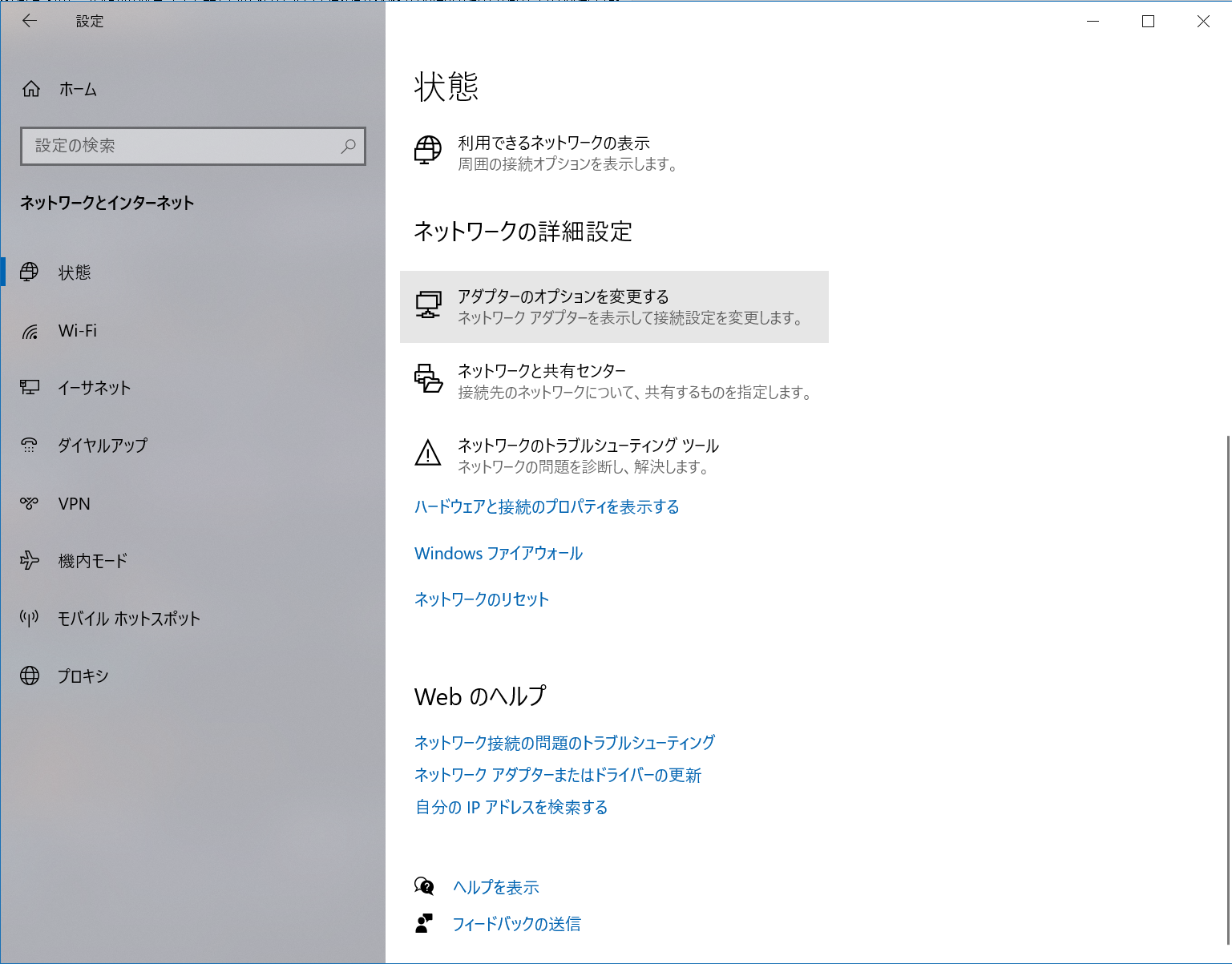Click the Home house icon
1232x964 pixels.
30,89
